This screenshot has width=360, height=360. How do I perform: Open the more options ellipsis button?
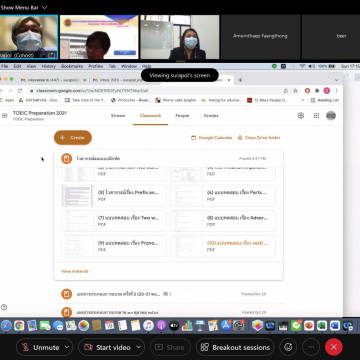(311, 347)
